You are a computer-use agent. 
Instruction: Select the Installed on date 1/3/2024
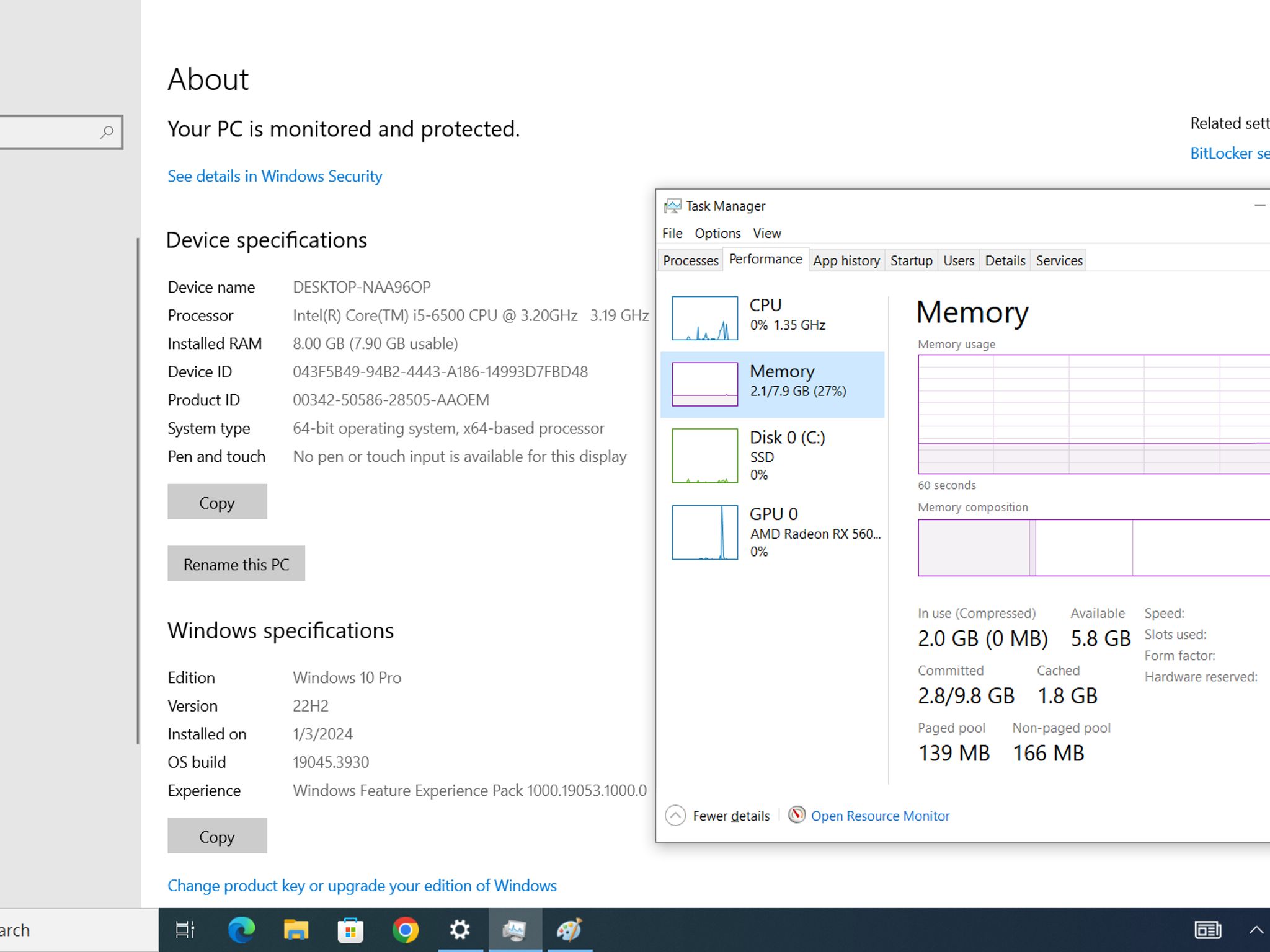pos(322,734)
